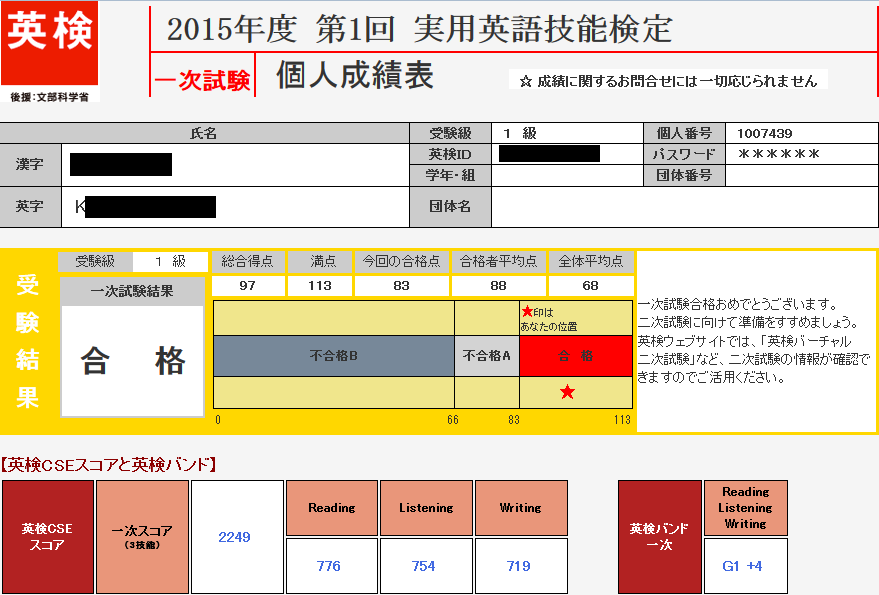Click the red 英検 logo

[x=49, y=43]
